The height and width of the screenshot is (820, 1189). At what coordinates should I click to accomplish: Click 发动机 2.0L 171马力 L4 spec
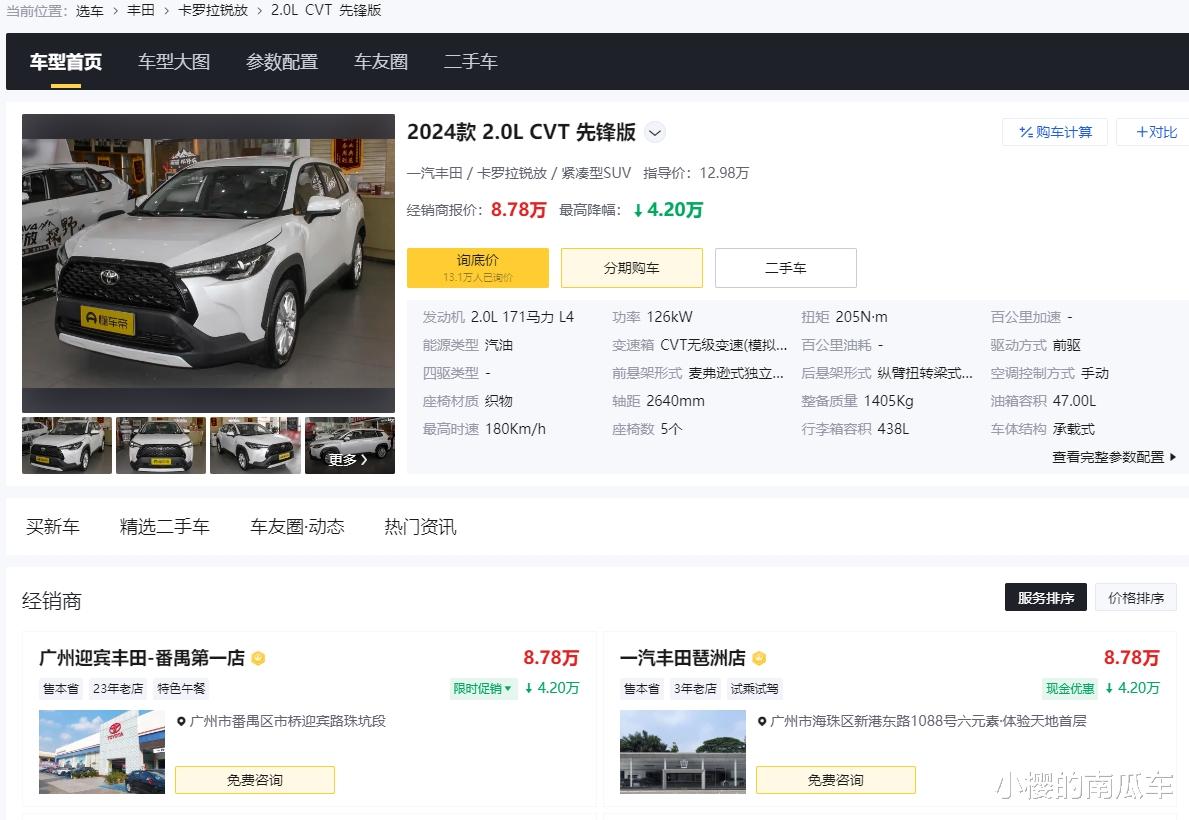[498, 317]
